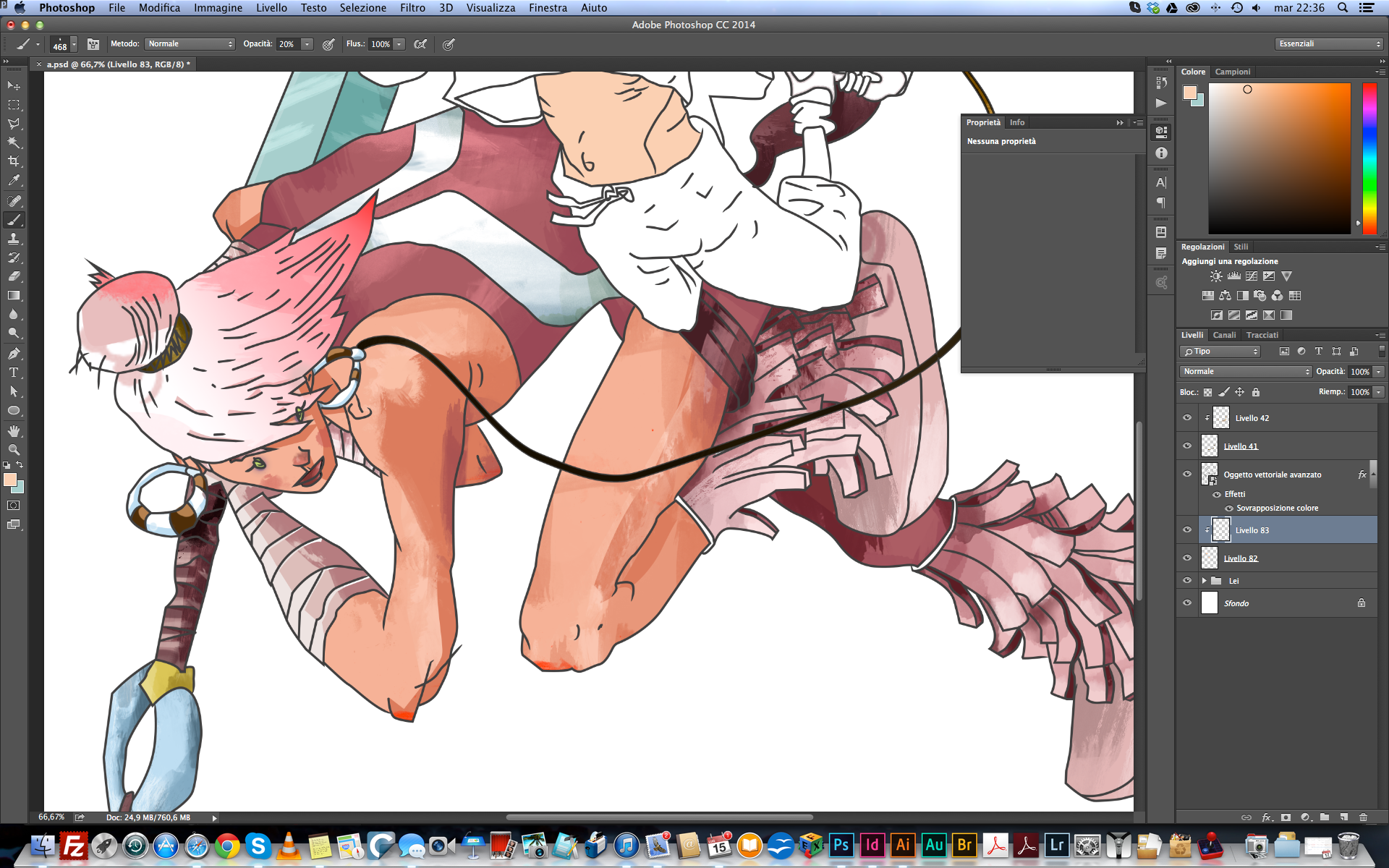This screenshot has height=868, width=1389.
Task: Select the Eyedropper tool
Action: pyautogui.click(x=14, y=180)
